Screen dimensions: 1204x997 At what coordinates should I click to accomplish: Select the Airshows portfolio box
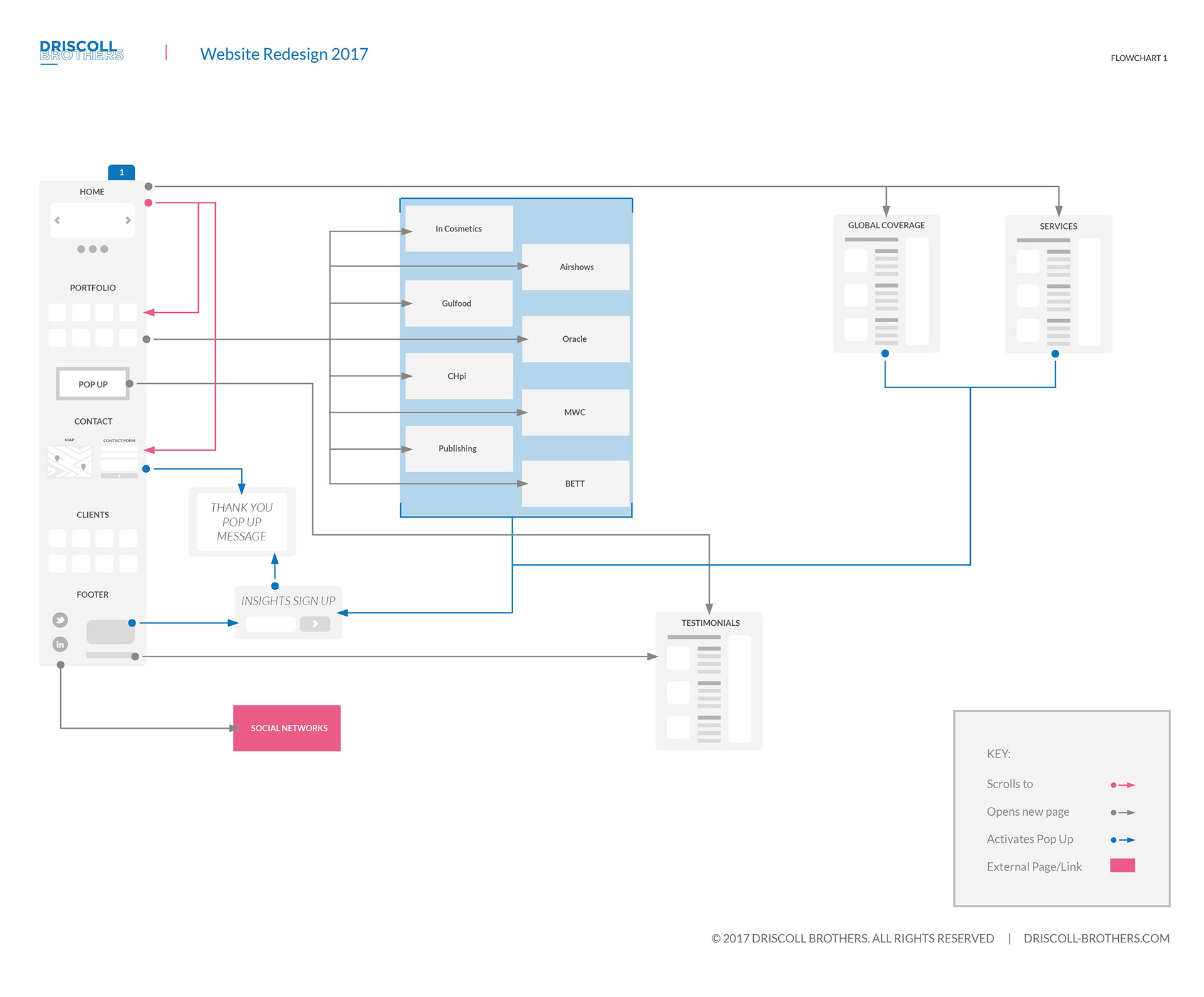tap(576, 267)
